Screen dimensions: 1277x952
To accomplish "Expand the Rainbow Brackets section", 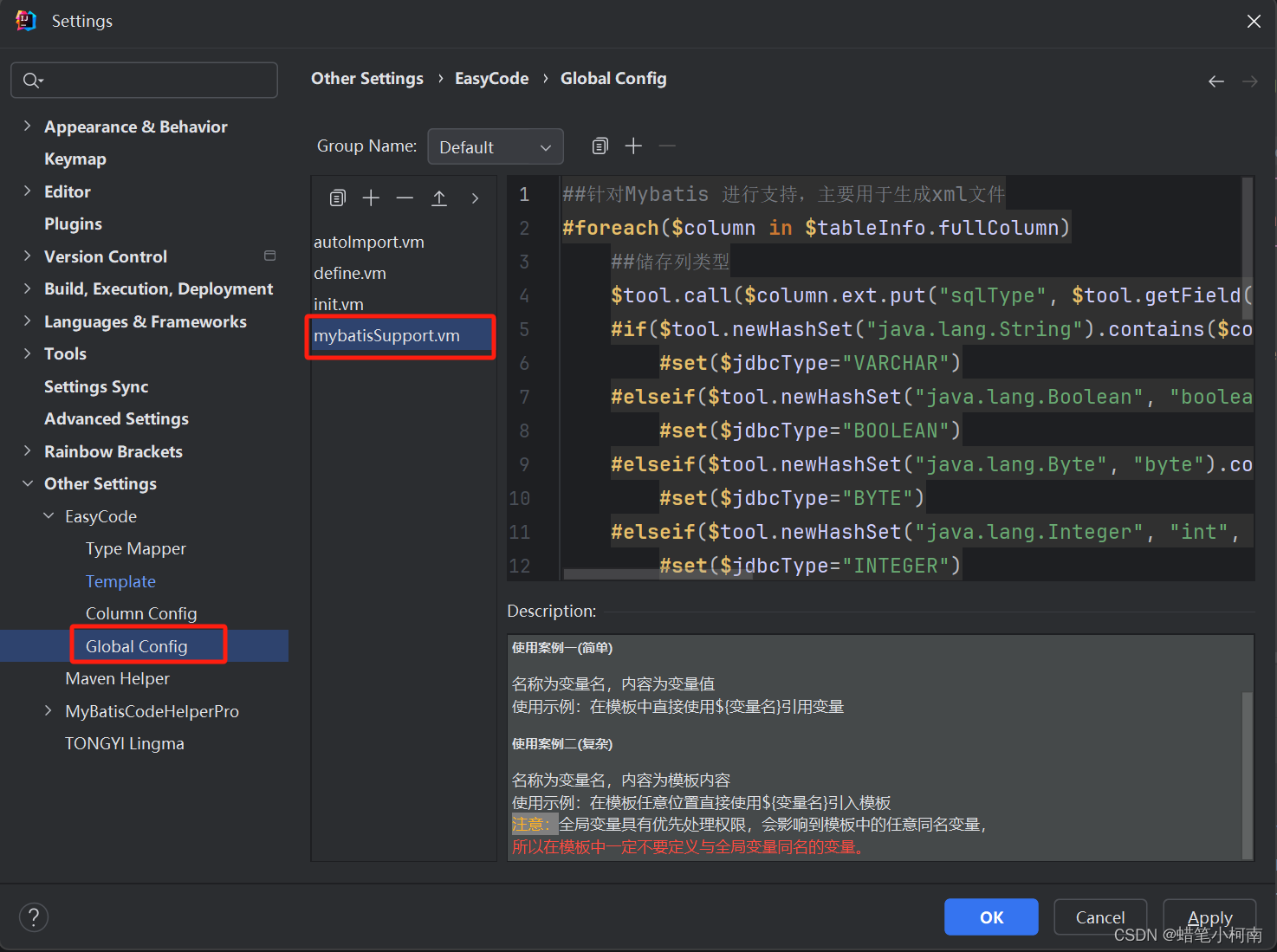I will pyautogui.click(x=27, y=450).
